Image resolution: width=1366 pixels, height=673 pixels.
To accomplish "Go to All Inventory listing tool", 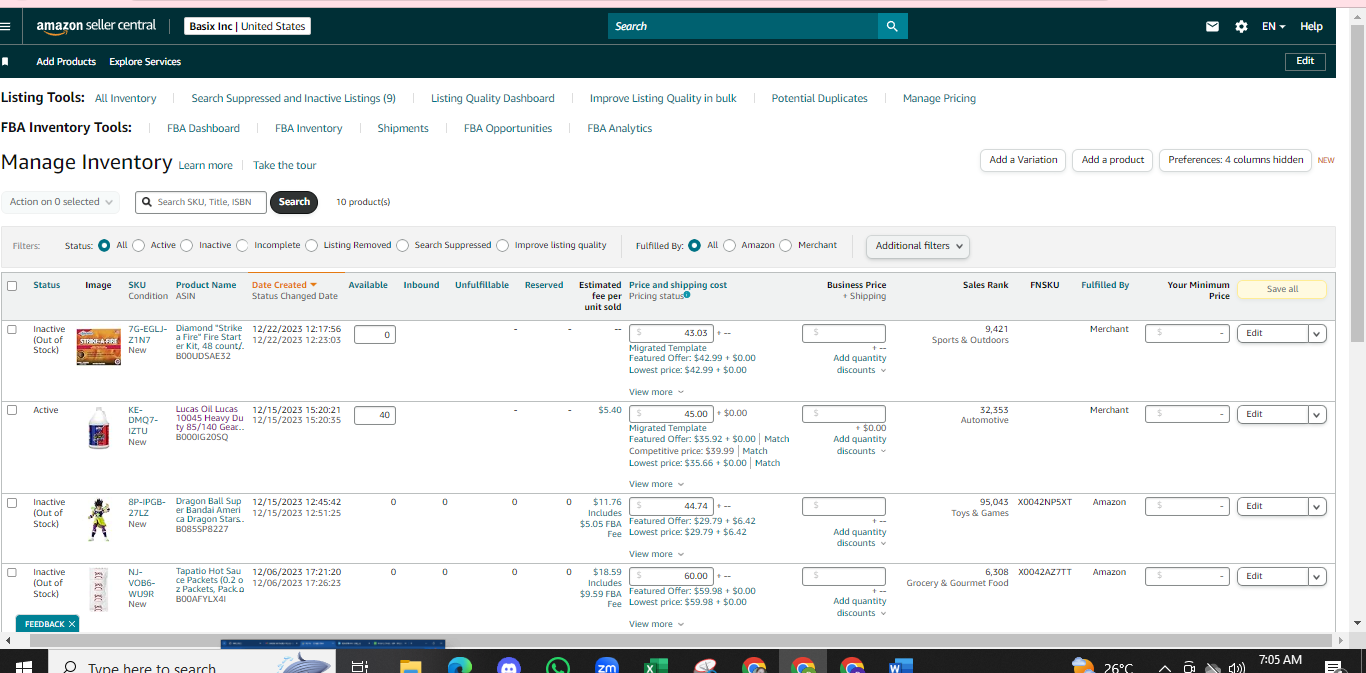I will [126, 99].
